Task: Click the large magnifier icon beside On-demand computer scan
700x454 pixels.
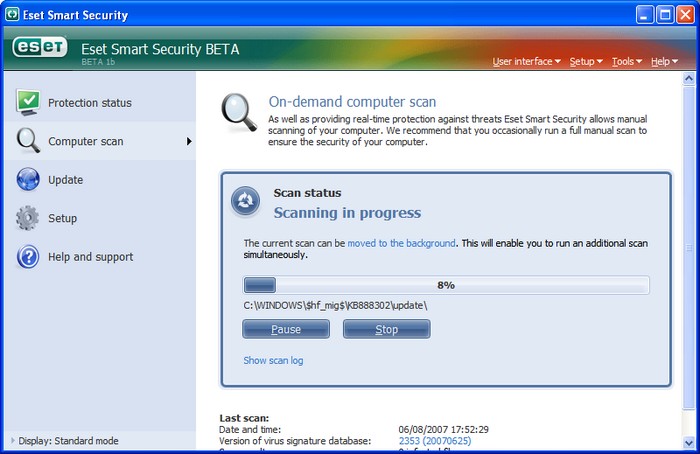Action: click(x=239, y=112)
